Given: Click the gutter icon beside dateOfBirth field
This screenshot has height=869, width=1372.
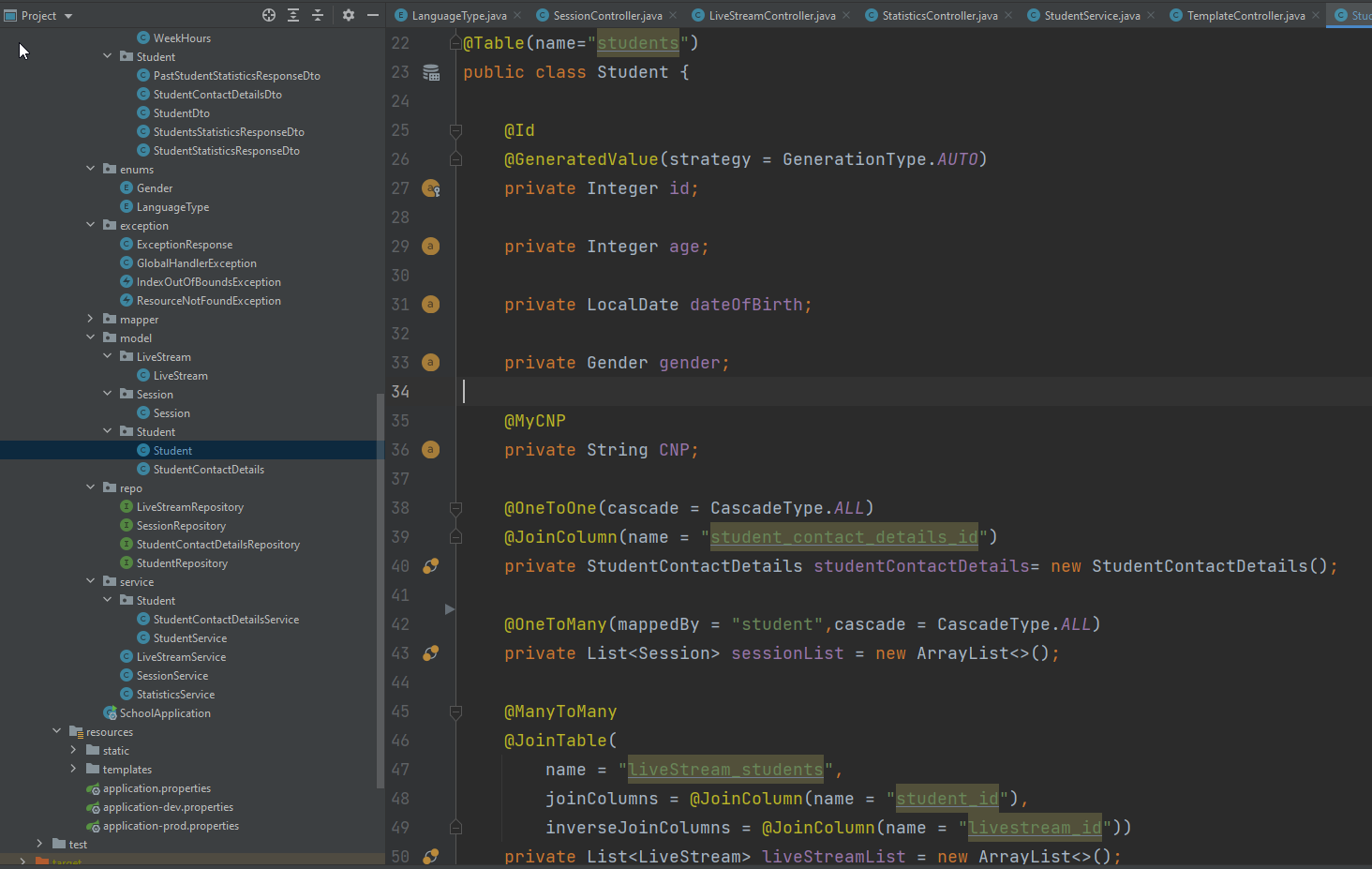Looking at the screenshot, I should click(x=430, y=305).
